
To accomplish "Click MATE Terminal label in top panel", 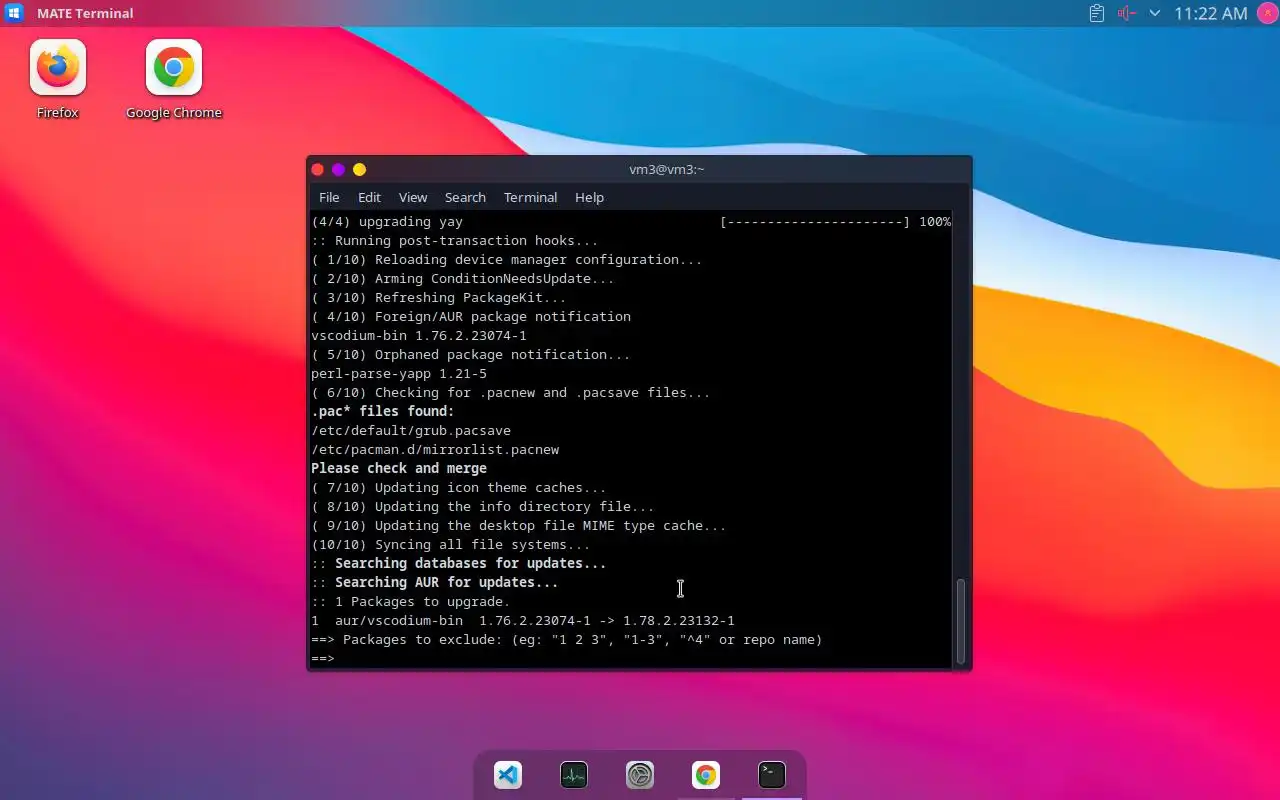I will [x=85, y=13].
